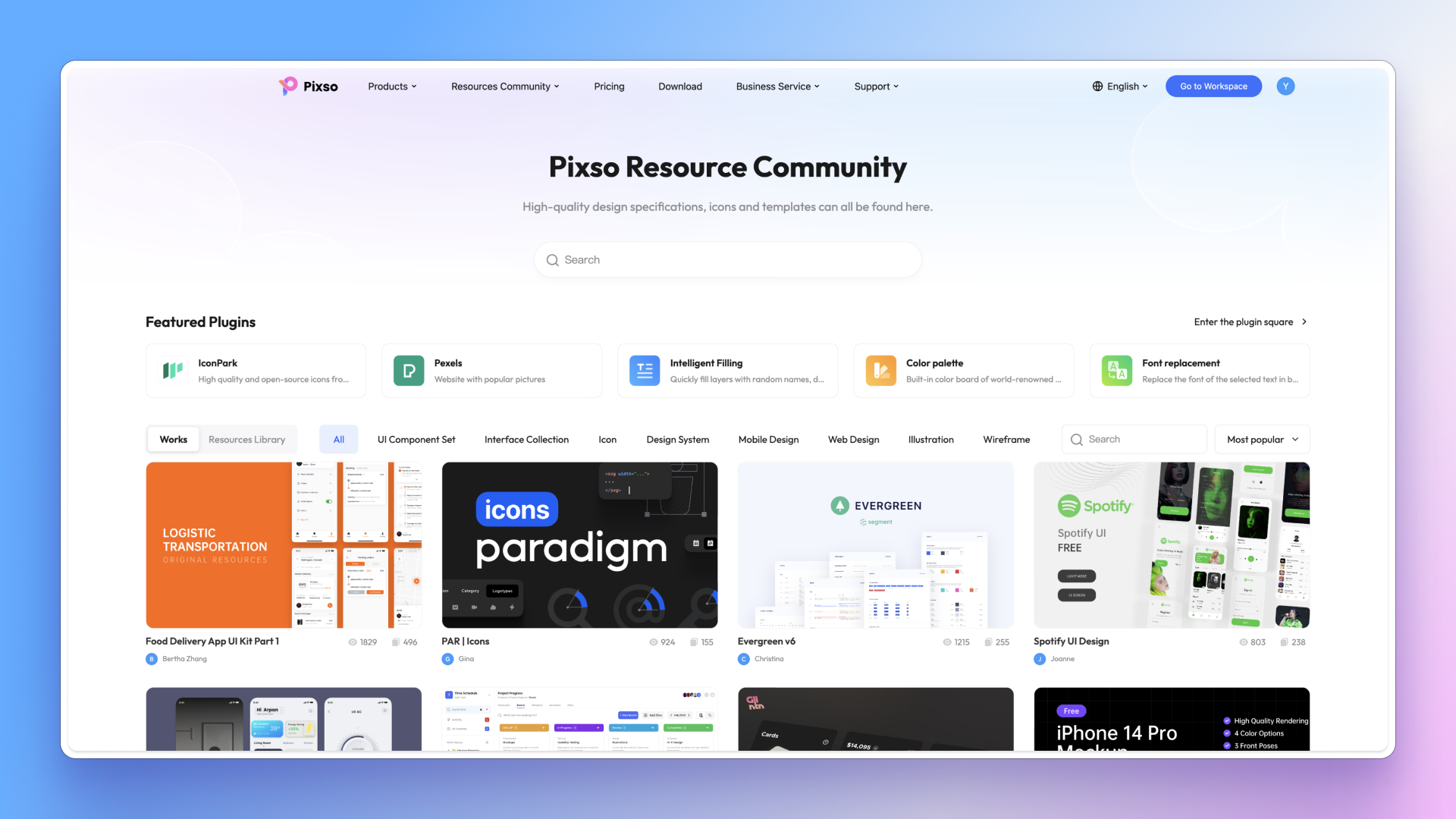Toggle the UI Component Set filter

(416, 439)
